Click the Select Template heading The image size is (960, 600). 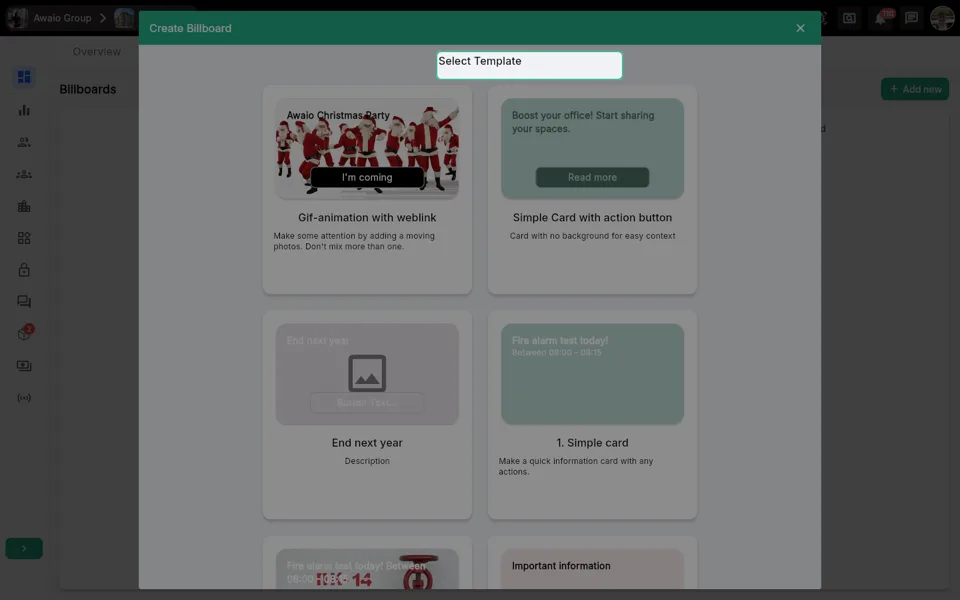[x=480, y=61]
